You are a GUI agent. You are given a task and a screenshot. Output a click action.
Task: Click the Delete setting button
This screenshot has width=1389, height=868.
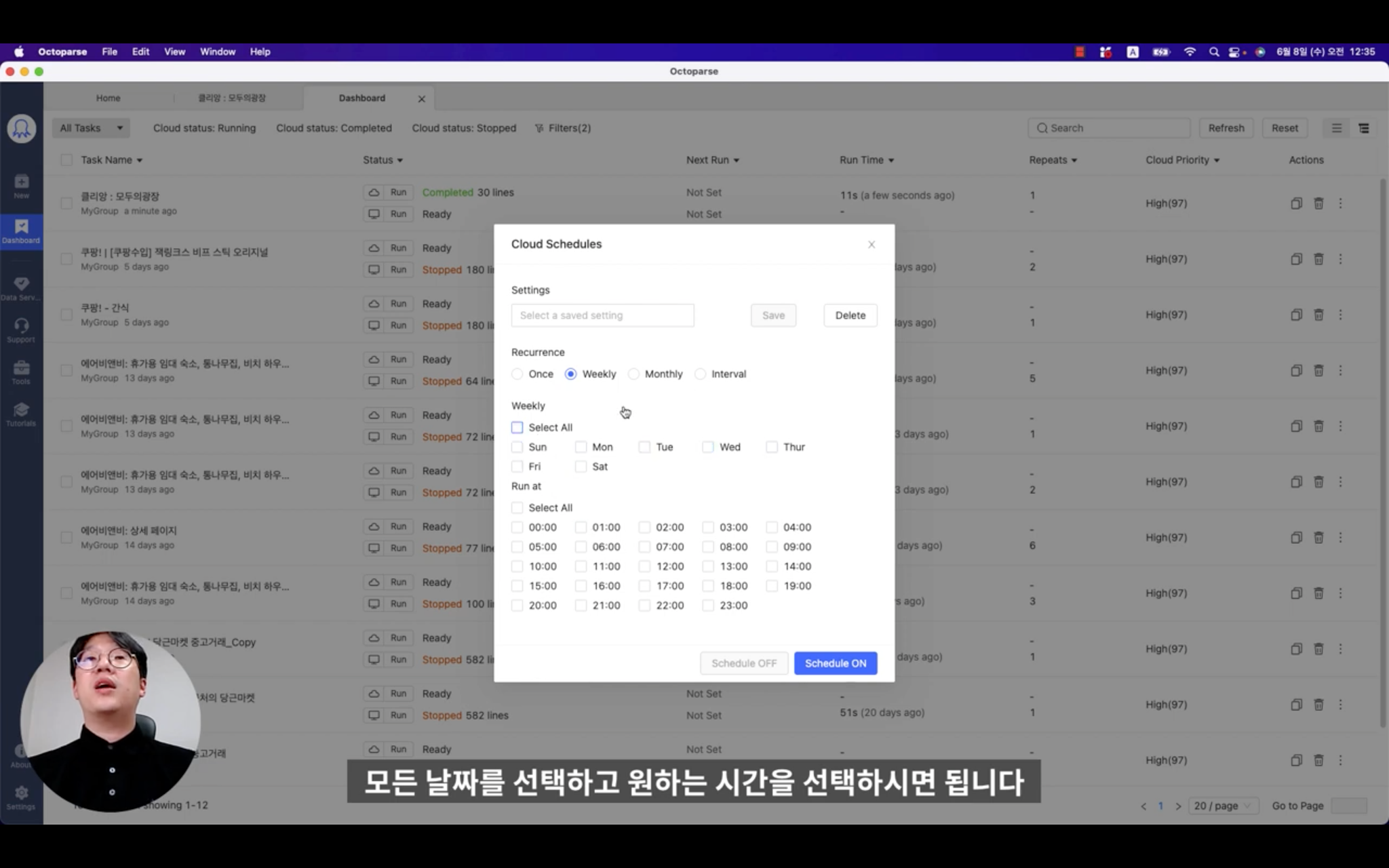[850, 315]
